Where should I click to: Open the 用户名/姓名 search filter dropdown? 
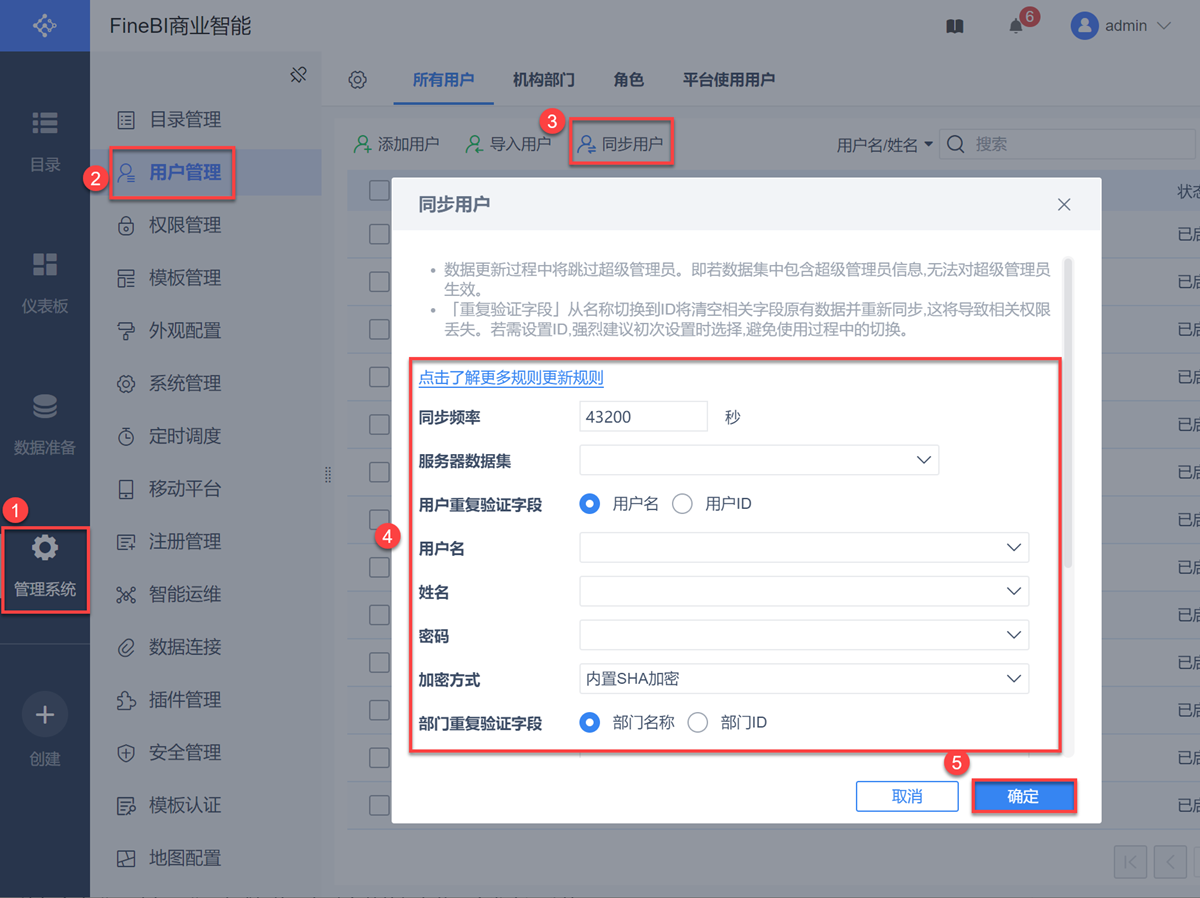(x=885, y=145)
